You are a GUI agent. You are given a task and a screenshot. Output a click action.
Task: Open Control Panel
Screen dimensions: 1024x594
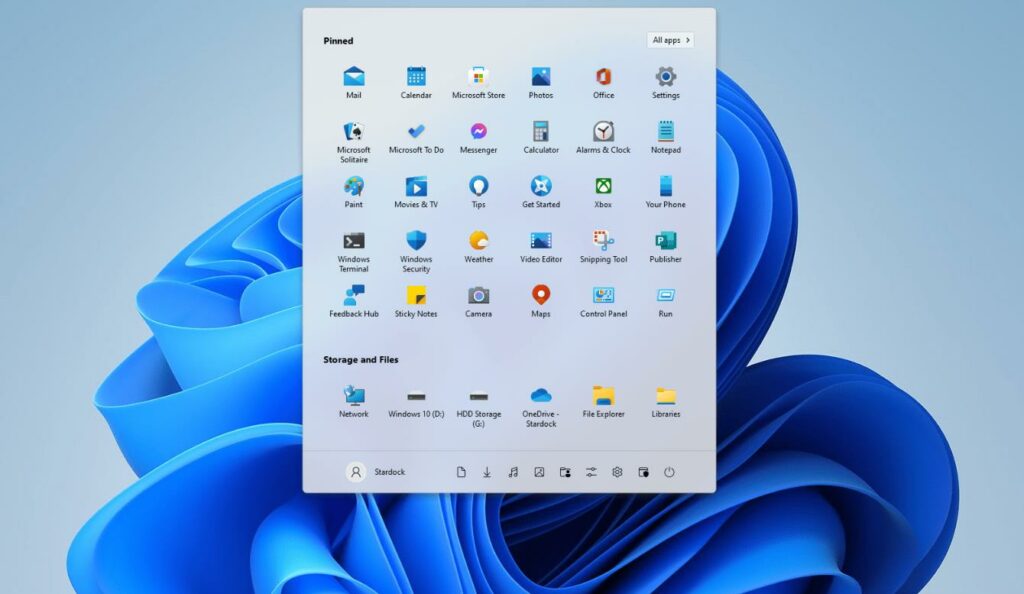point(603,302)
